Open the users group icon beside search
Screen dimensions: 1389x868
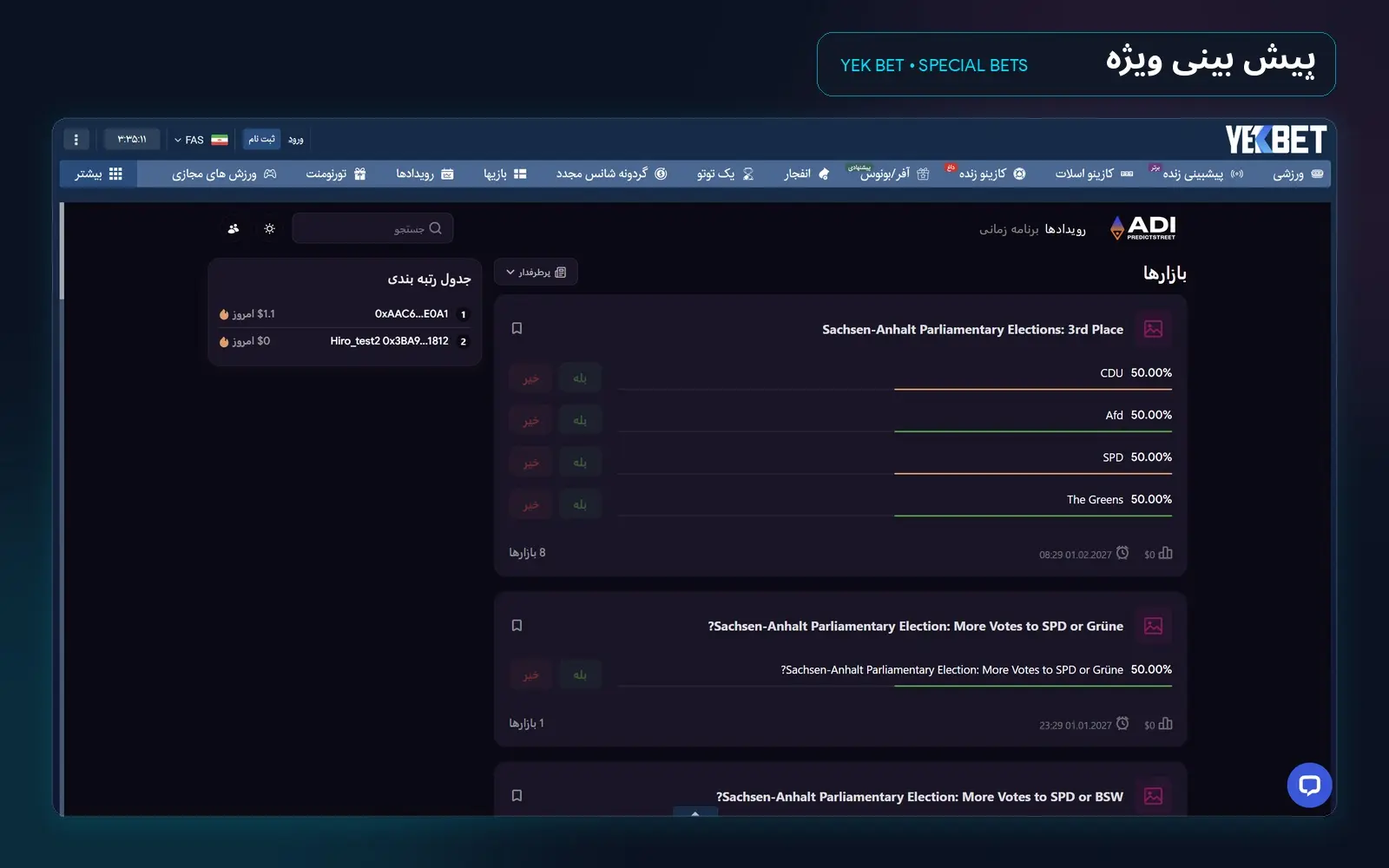point(233,228)
